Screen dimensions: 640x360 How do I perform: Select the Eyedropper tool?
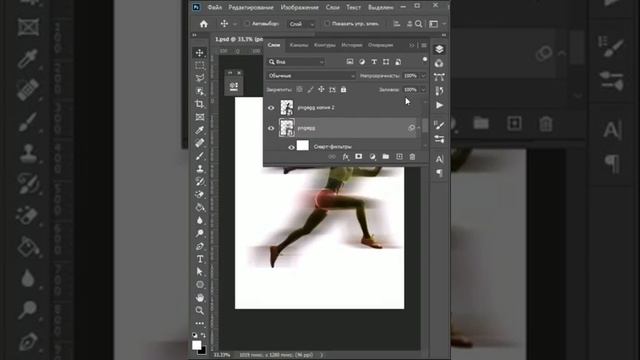coord(200,130)
